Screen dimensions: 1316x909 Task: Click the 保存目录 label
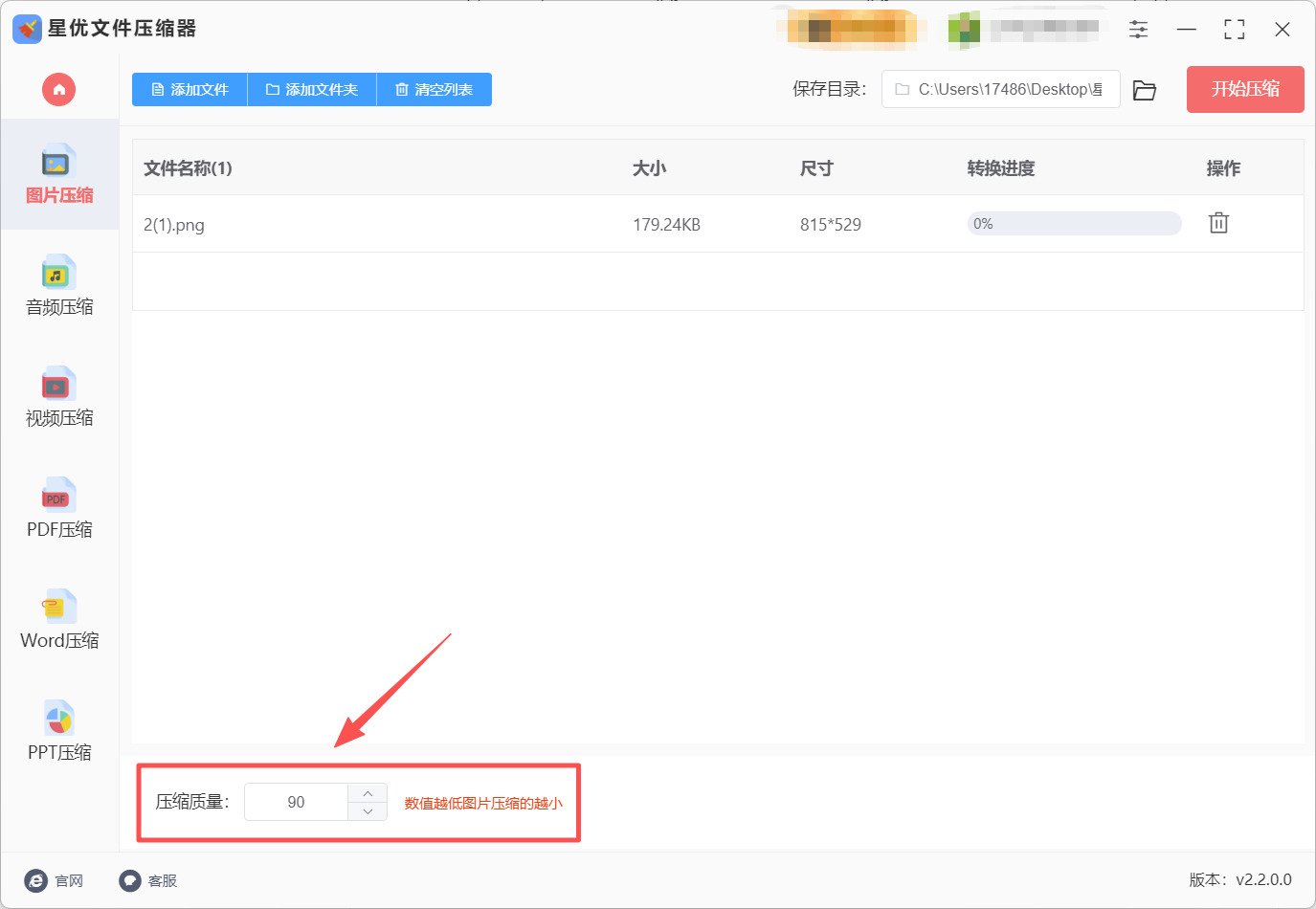tap(829, 89)
